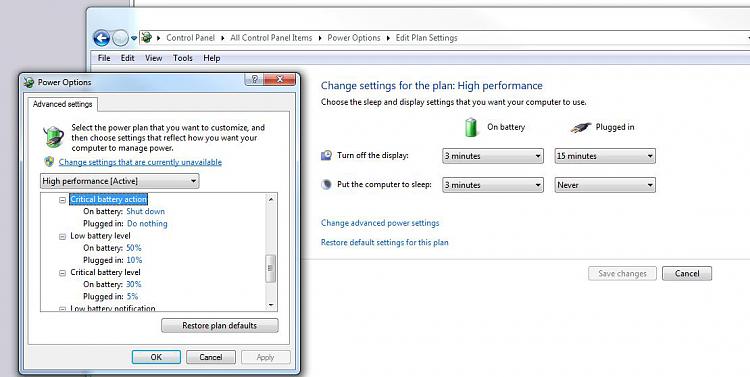Open the recent pages dropdown arrow

click(134, 38)
